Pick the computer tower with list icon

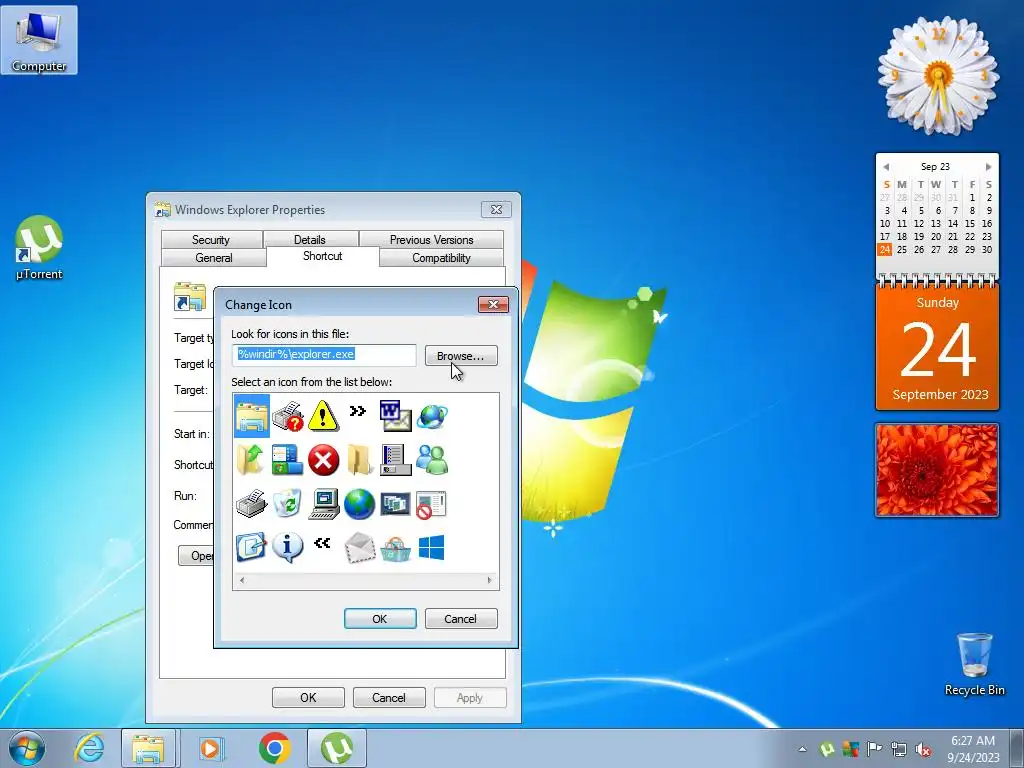point(395,460)
